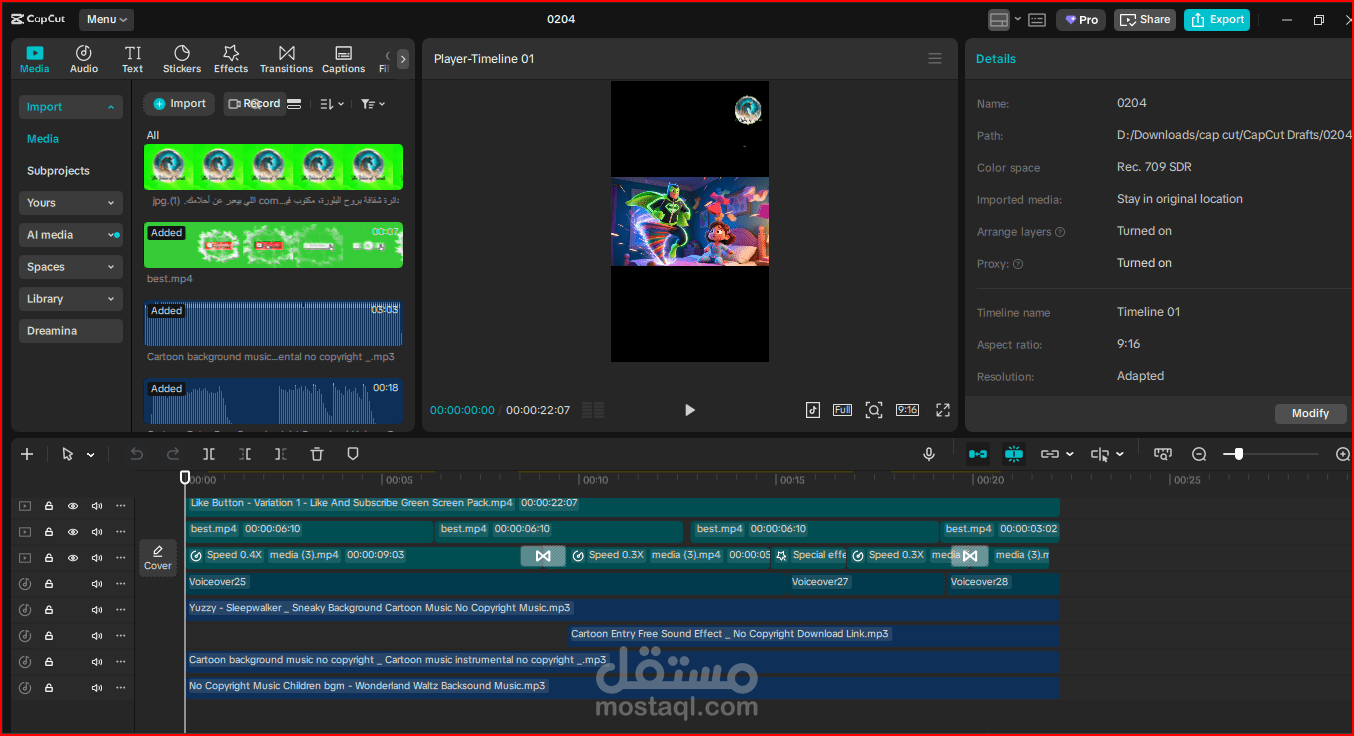This screenshot has width=1354, height=736.
Task: Redo the timeline action
Action: (173, 454)
